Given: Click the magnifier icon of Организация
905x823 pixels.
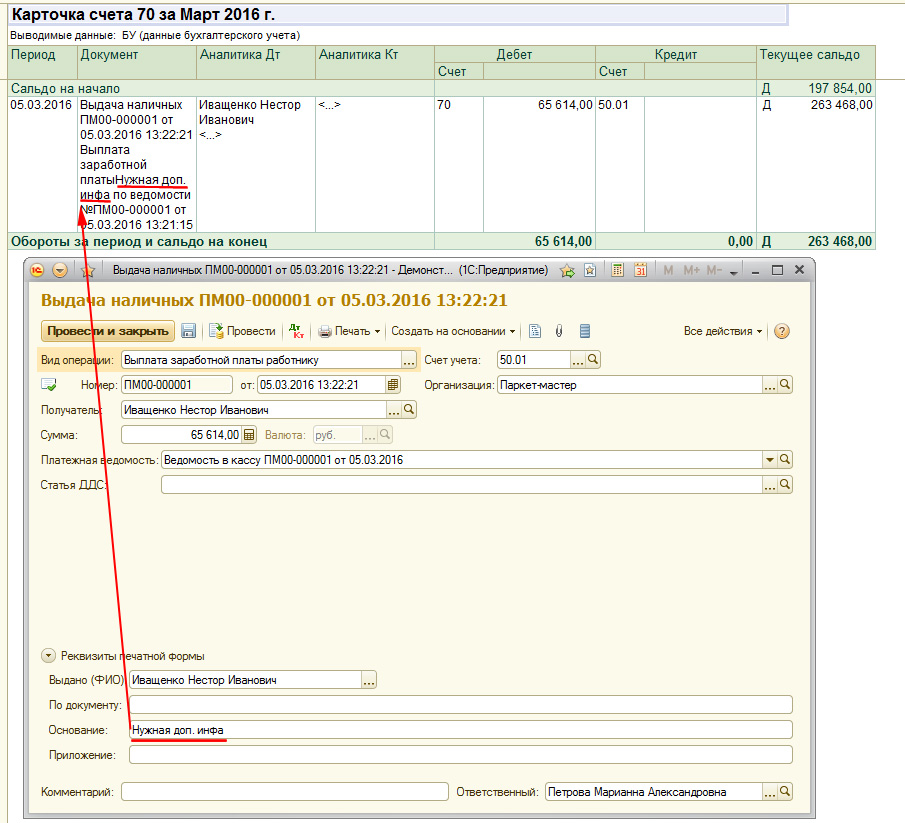Looking at the screenshot, I should coord(785,385).
